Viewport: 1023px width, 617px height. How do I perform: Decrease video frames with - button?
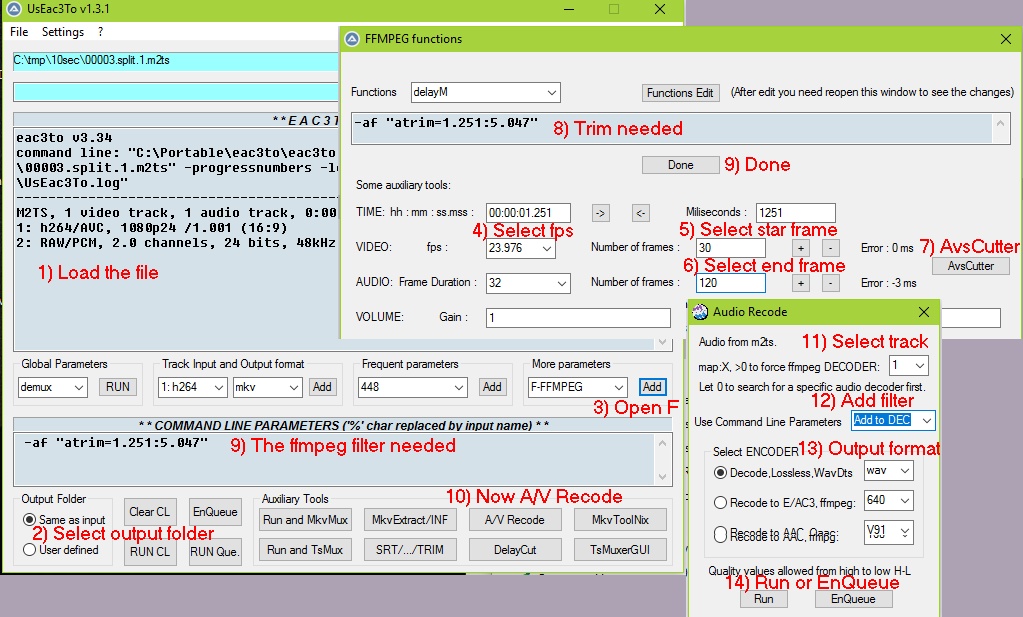point(830,248)
